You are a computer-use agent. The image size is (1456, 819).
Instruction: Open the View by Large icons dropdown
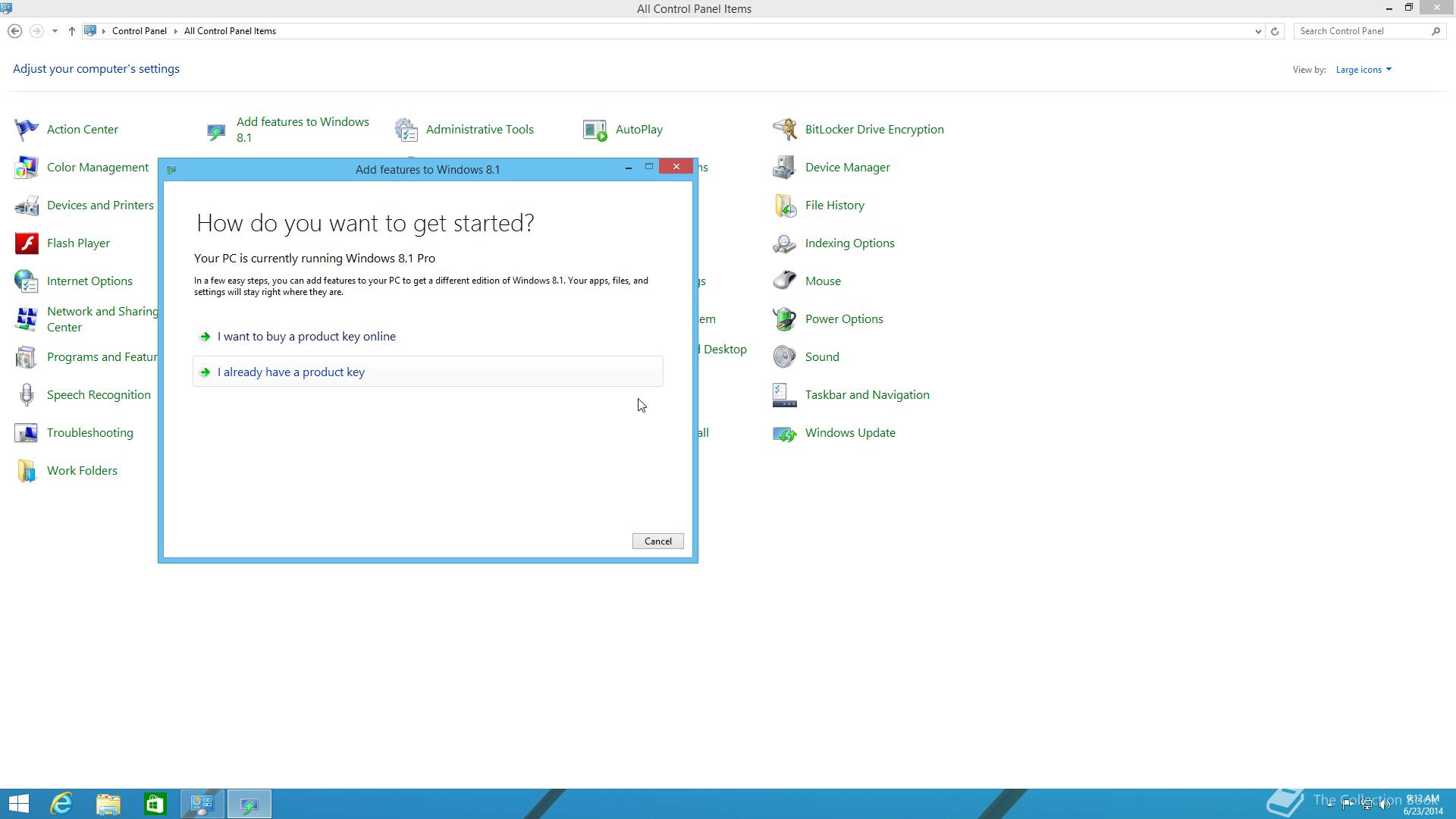click(x=1363, y=70)
